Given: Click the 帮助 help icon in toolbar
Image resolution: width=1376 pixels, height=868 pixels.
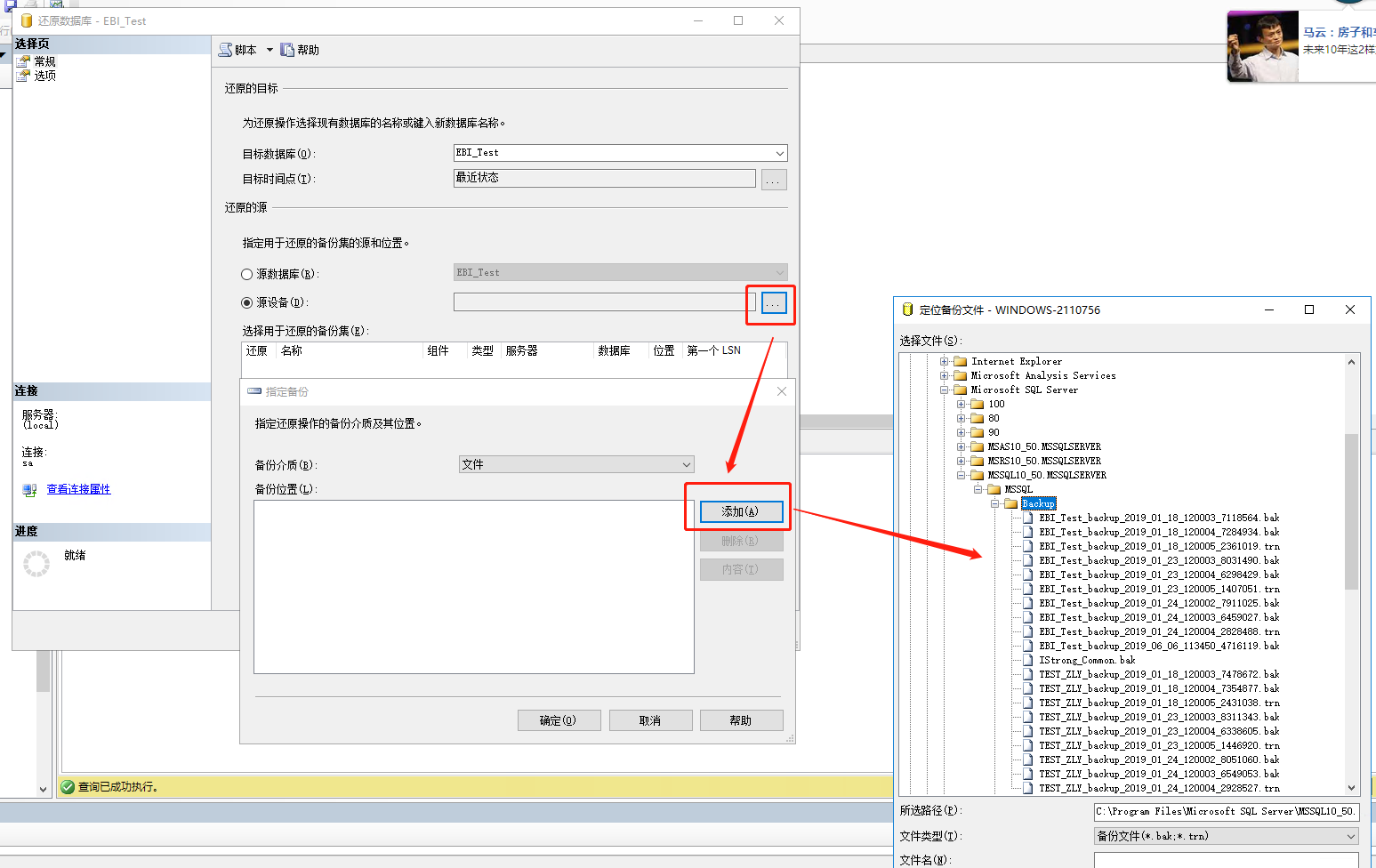Looking at the screenshot, I should click(287, 50).
